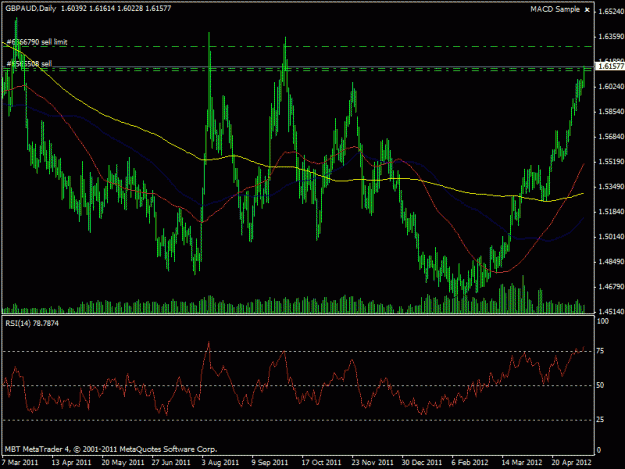This screenshot has height=469, width=625.
Task: Click the 1.48490 price axis label
Action: (x=611, y=262)
